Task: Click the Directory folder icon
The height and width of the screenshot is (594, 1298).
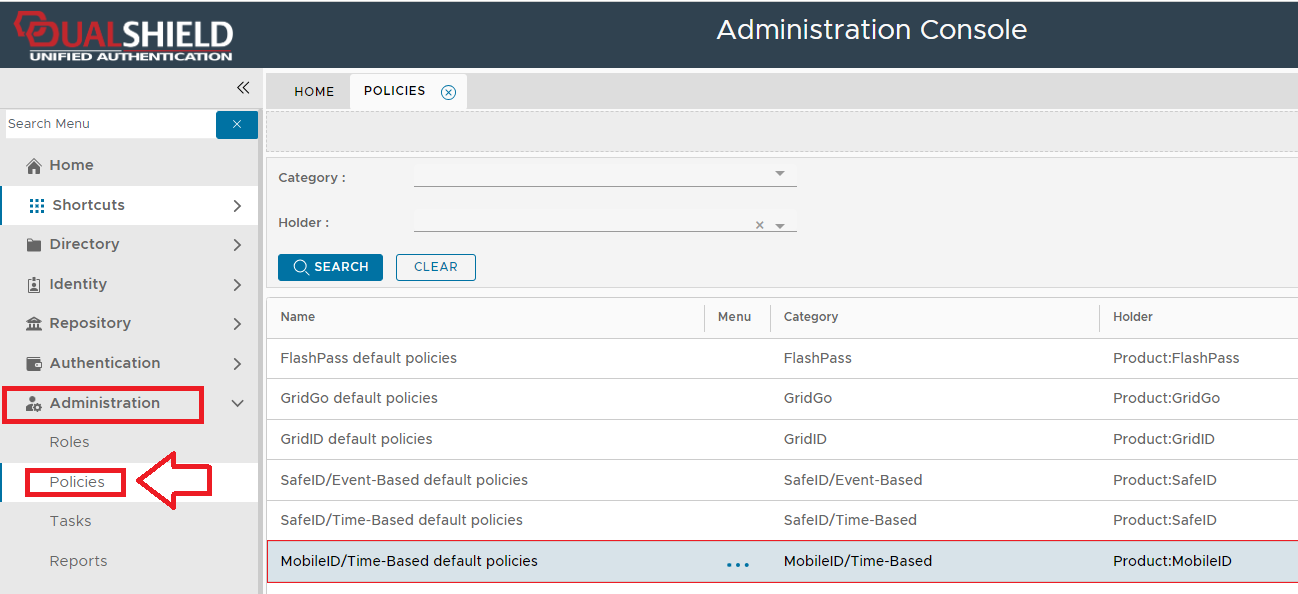Action: click(x=34, y=245)
